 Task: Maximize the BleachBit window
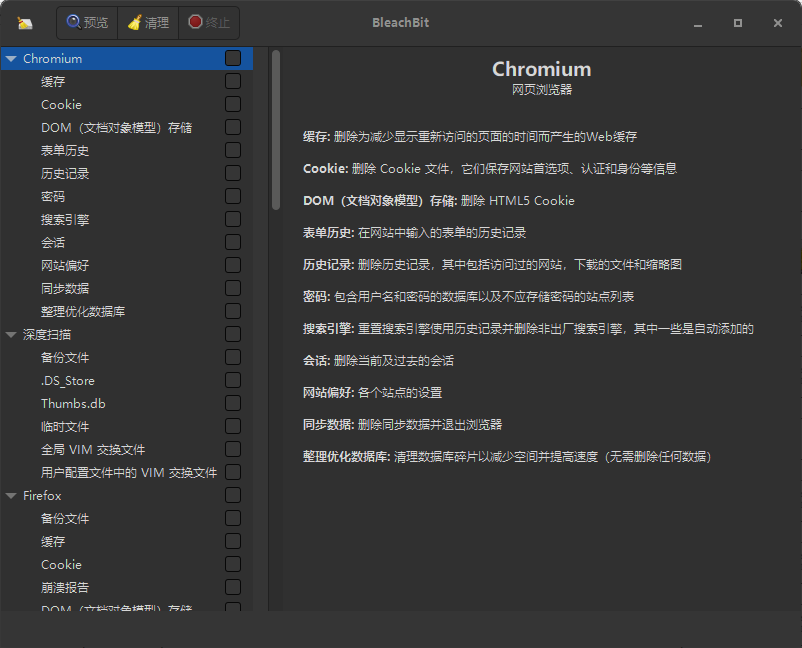[x=738, y=22]
